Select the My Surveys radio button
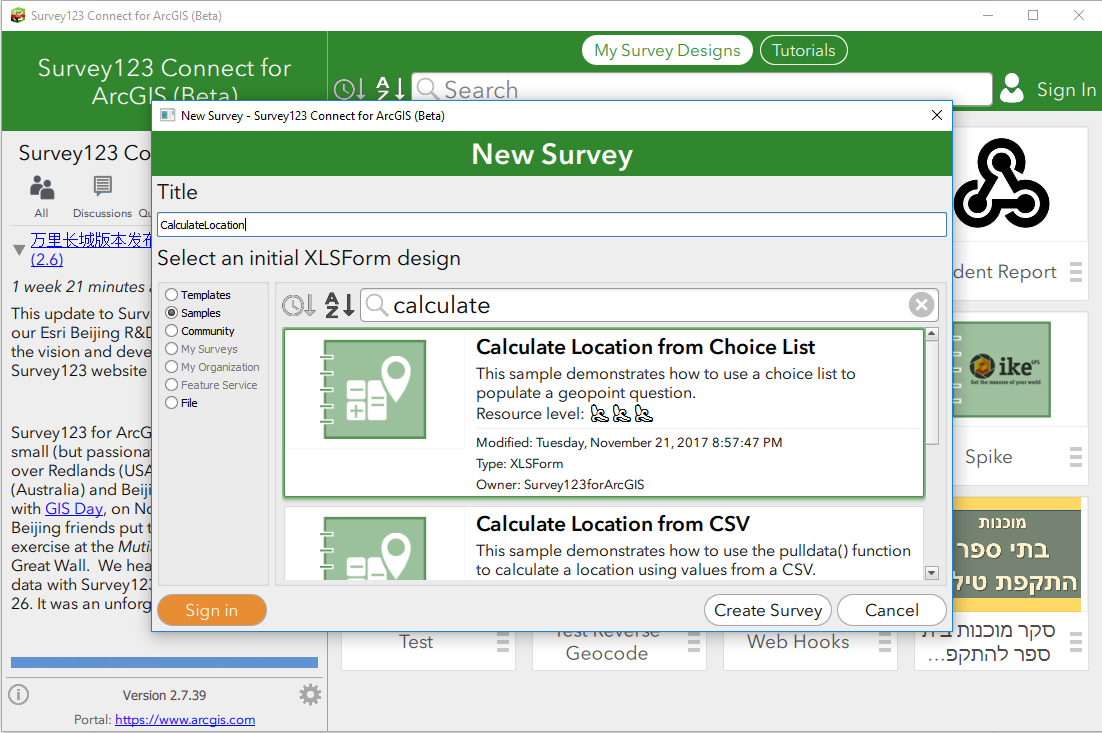The width and height of the screenshot is (1102, 733). point(171,349)
